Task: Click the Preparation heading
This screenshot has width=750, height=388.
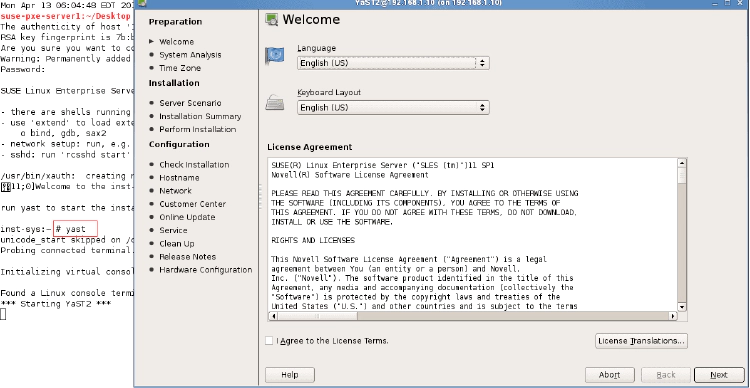Action: (x=175, y=22)
